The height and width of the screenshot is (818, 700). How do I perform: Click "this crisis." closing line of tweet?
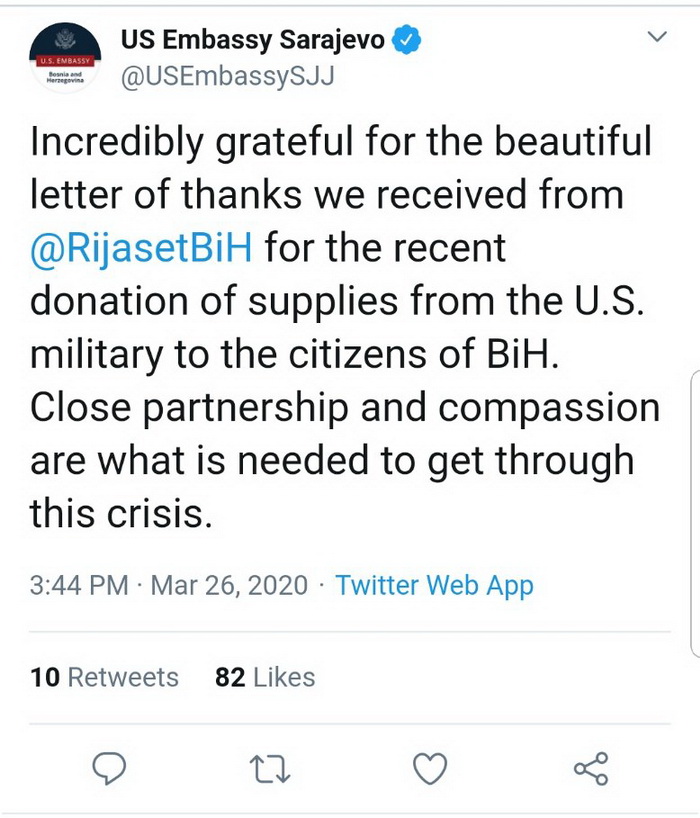(121, 513)
